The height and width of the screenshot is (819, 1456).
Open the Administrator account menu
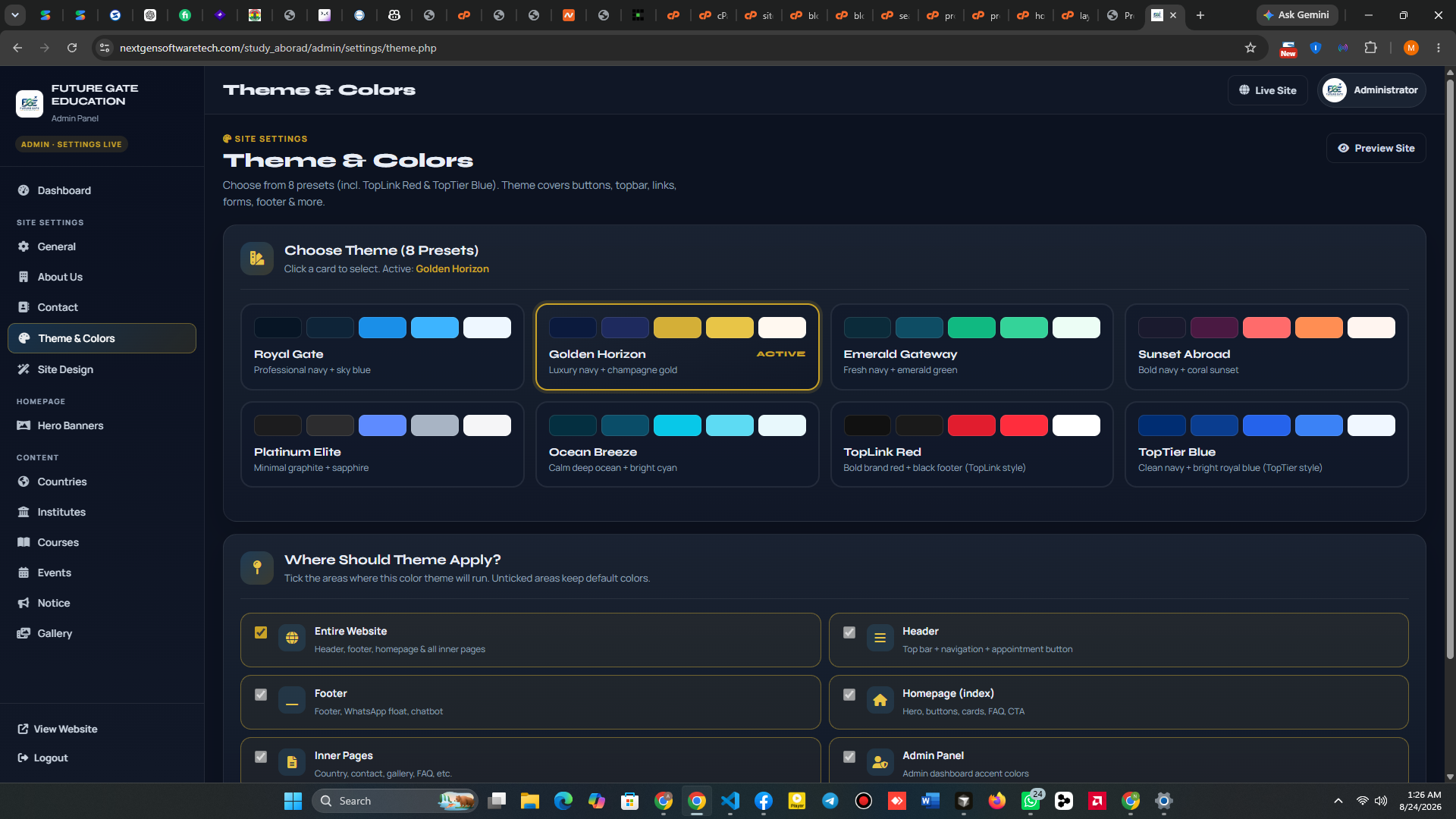[1371, 90]
